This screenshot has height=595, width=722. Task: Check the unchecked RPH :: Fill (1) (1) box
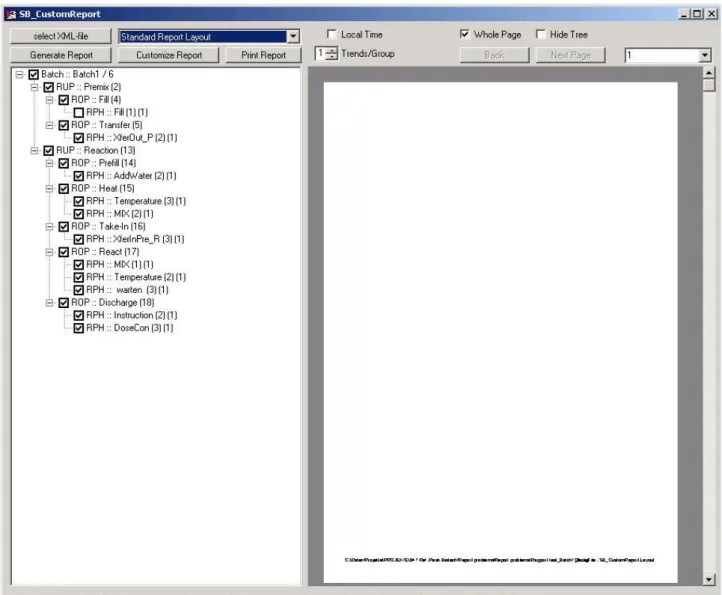(79, 112)
